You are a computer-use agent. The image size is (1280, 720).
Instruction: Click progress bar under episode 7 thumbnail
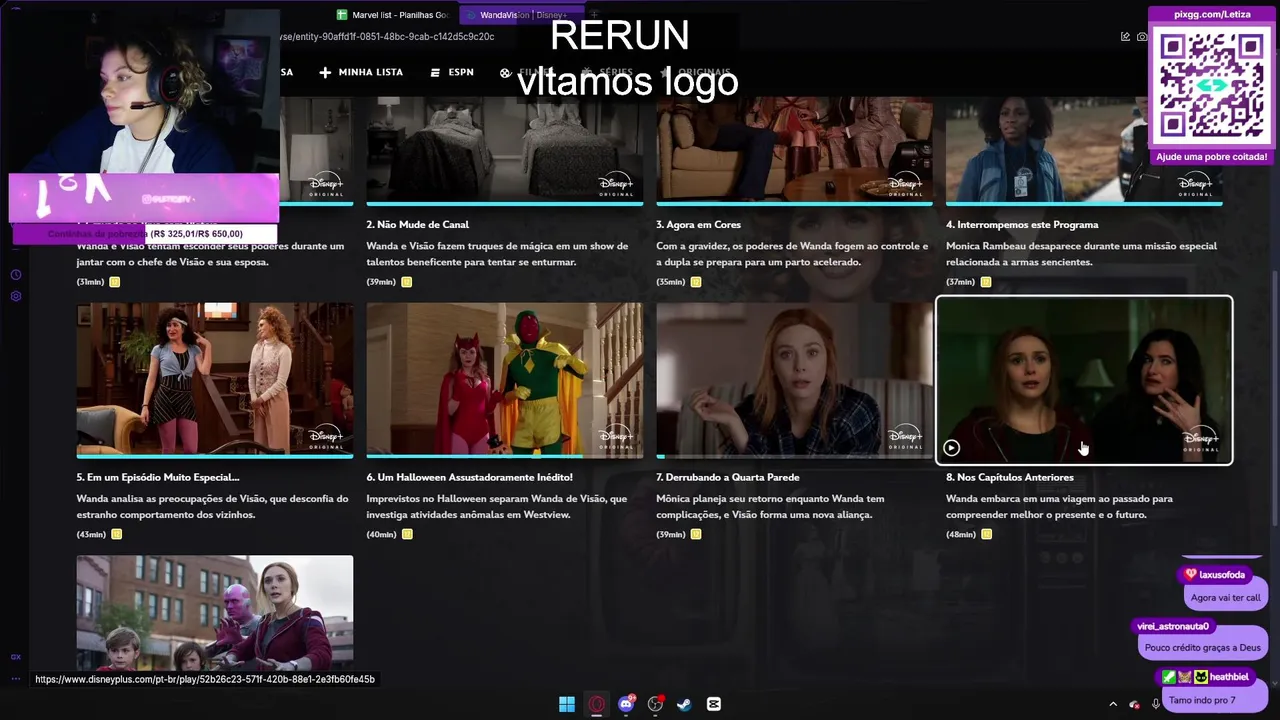(x=795, y=456)
